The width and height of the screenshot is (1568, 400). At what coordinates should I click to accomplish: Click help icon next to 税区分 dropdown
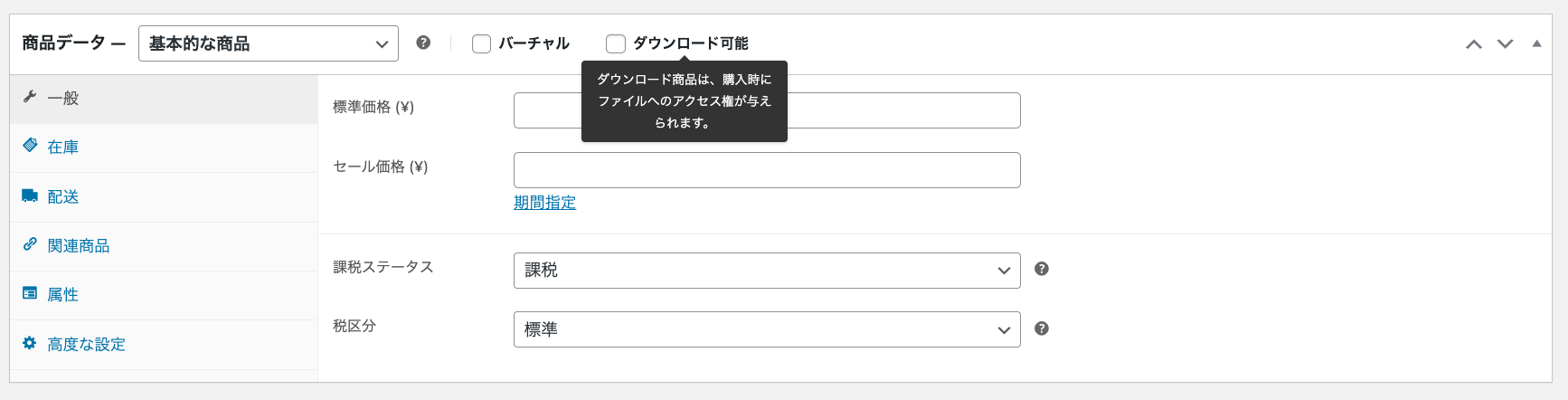click(x=1042, y=329)
